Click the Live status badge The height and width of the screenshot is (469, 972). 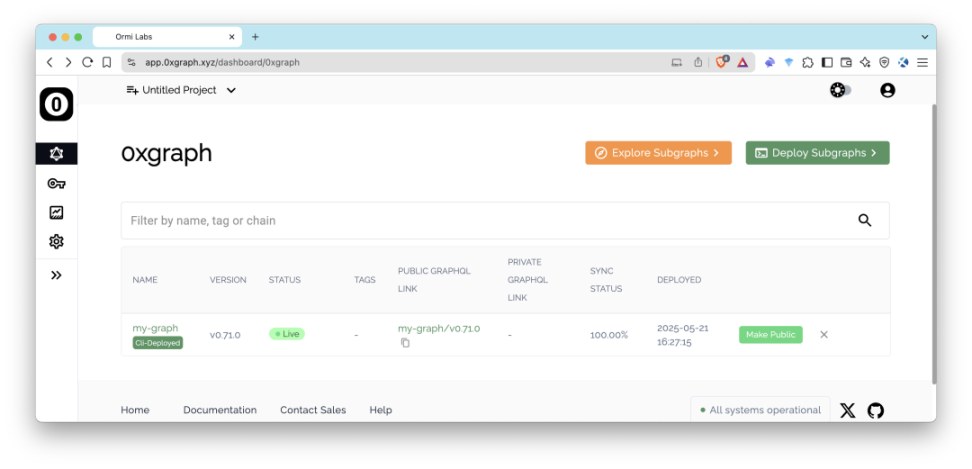click(x=286, y=334)
